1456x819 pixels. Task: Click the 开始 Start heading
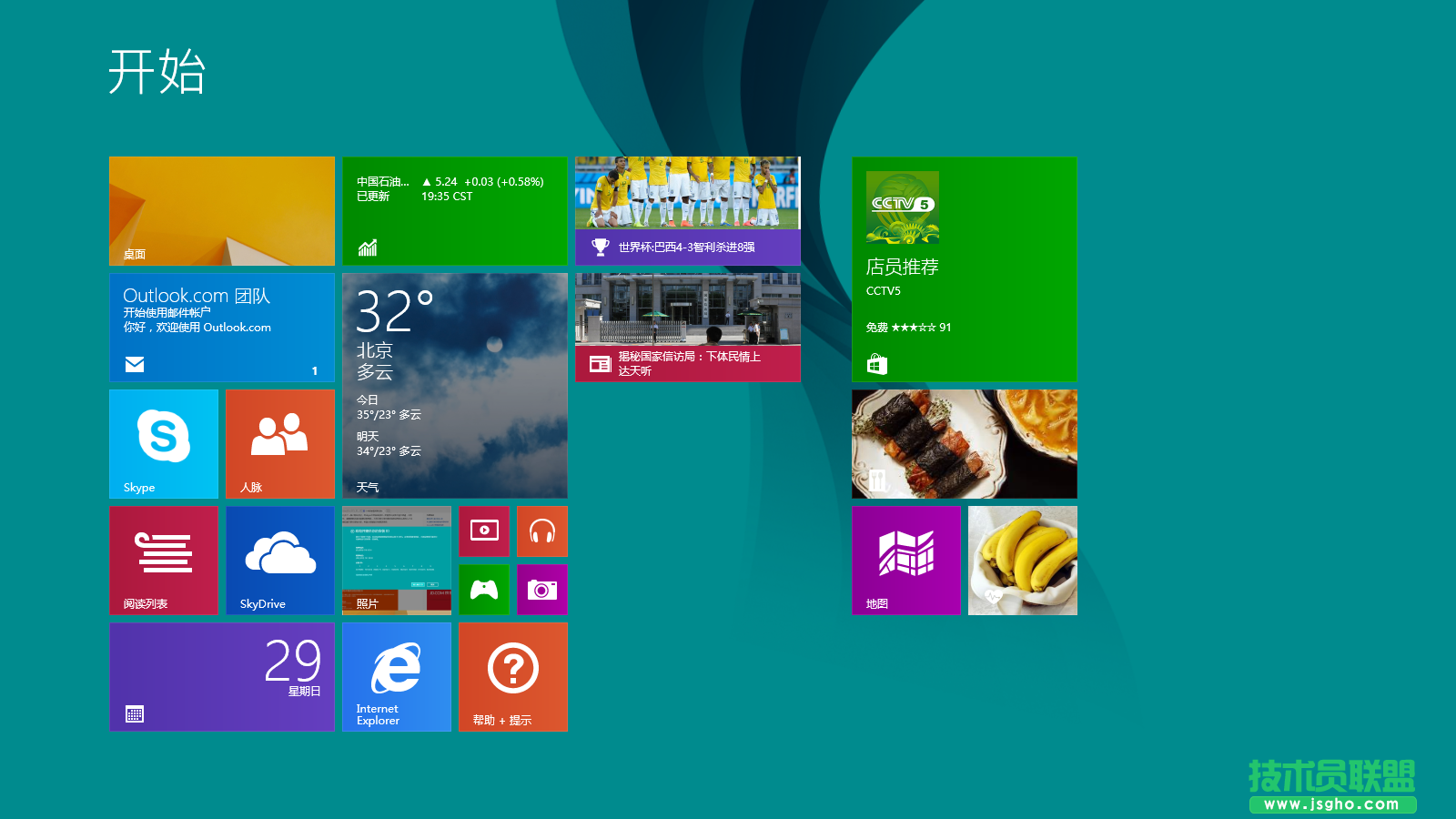click(x=157, y=72)
